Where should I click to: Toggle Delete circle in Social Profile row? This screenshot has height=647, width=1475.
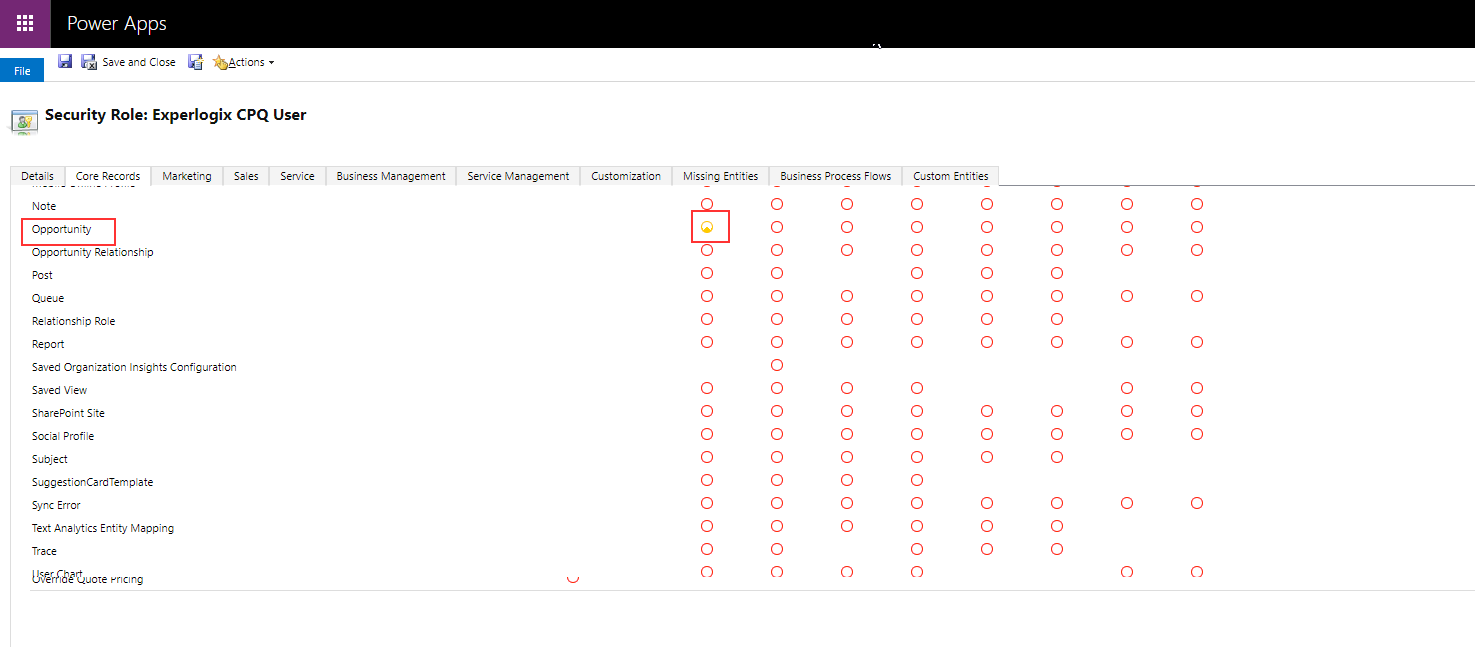(x=917, y=434)
